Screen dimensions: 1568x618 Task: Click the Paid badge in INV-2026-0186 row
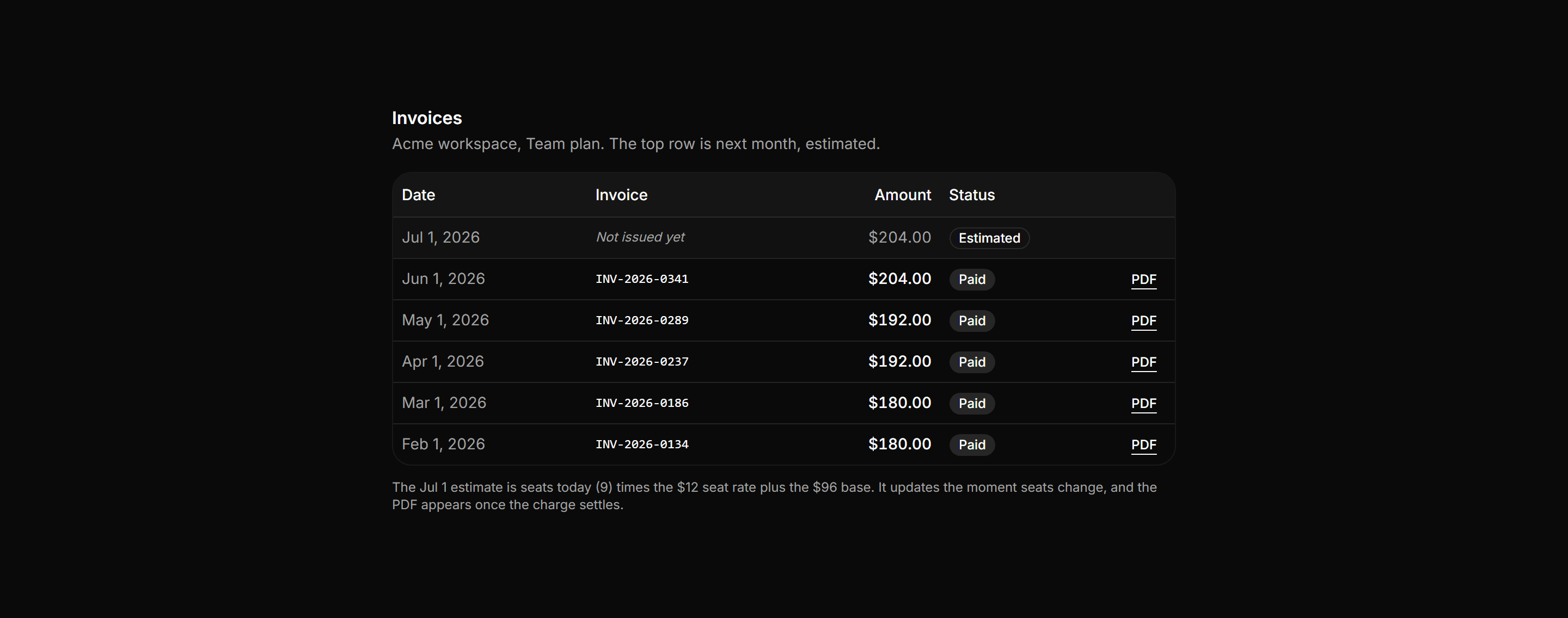point(972,403)
